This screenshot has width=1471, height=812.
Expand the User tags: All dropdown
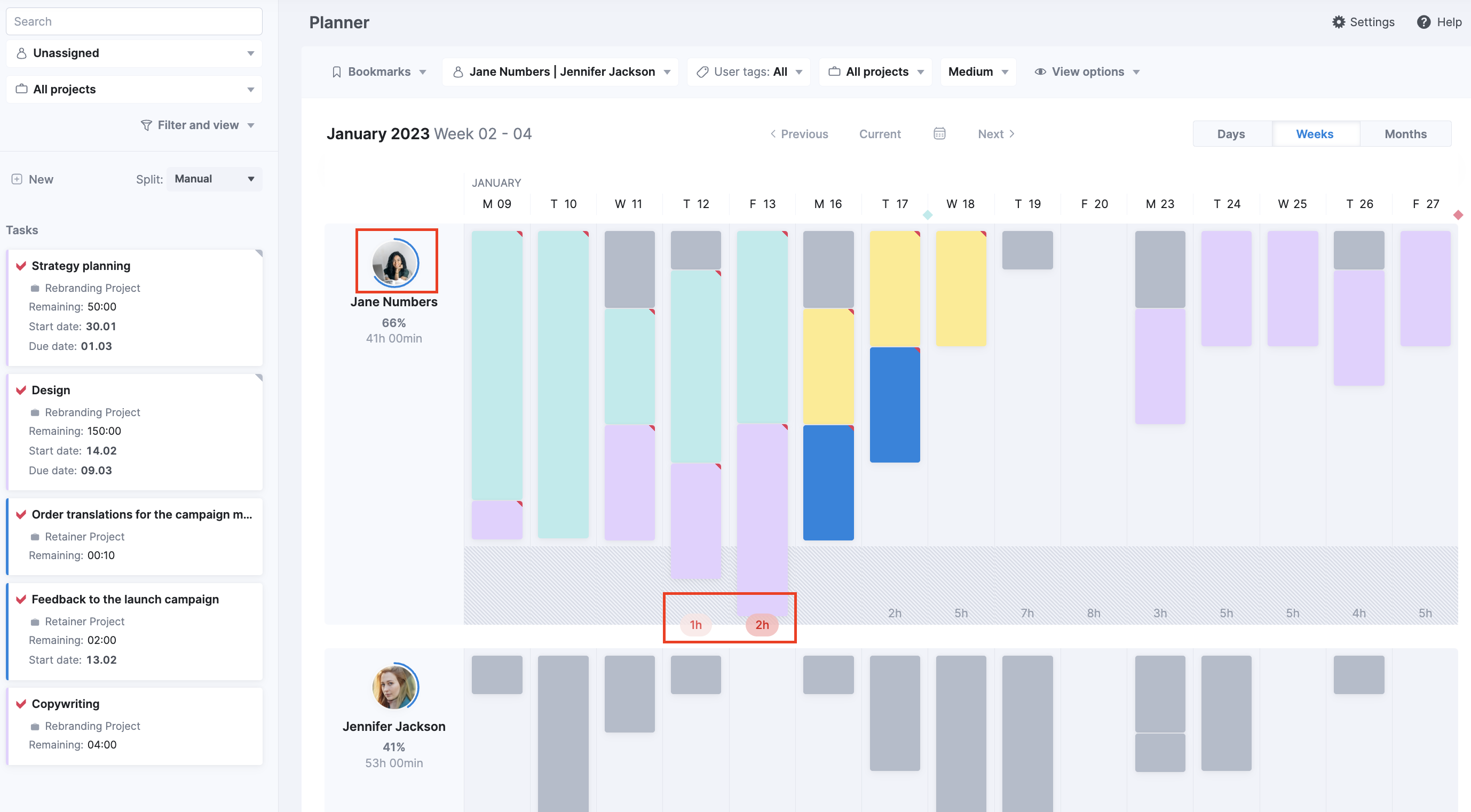749,72
